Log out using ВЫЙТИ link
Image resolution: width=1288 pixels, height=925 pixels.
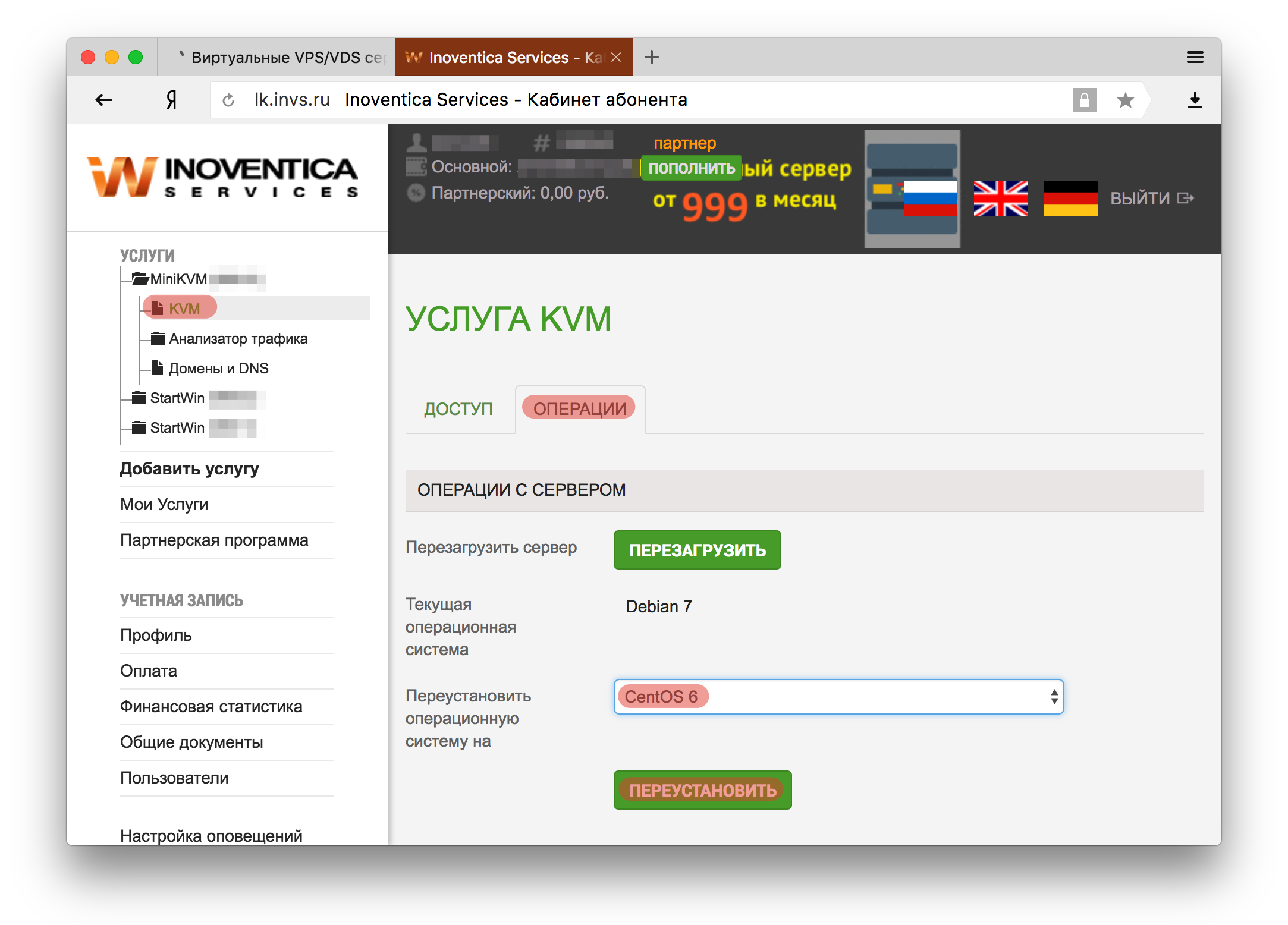[x=1152, y=199]
